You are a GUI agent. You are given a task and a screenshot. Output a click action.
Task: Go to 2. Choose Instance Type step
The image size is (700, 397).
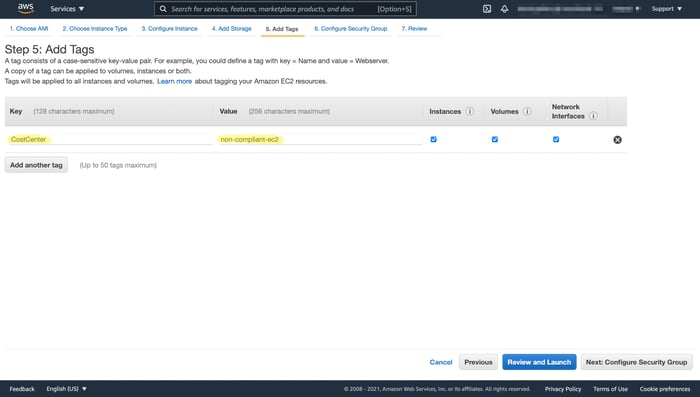coord(95,29)
